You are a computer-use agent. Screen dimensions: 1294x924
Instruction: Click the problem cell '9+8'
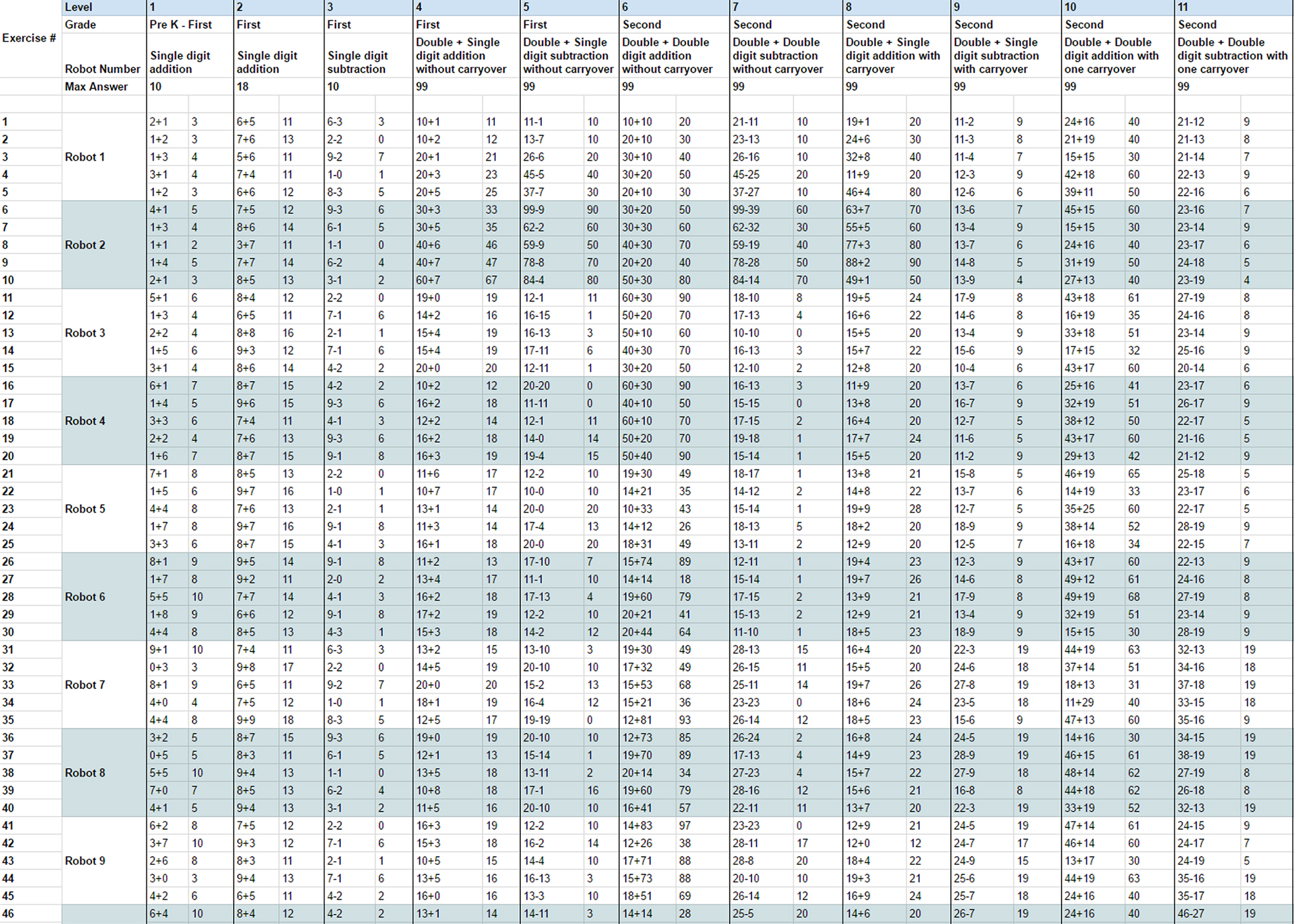(x=257, y=667)
